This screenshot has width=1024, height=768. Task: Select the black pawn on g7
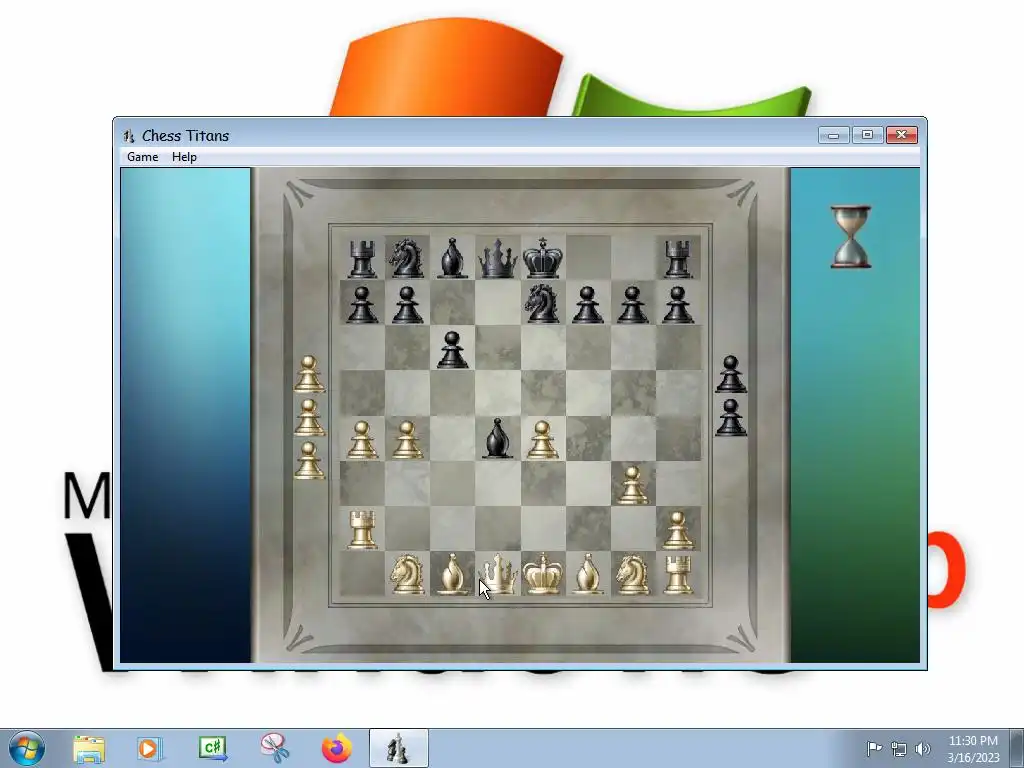pyautogui.click(x=632, y=304)
